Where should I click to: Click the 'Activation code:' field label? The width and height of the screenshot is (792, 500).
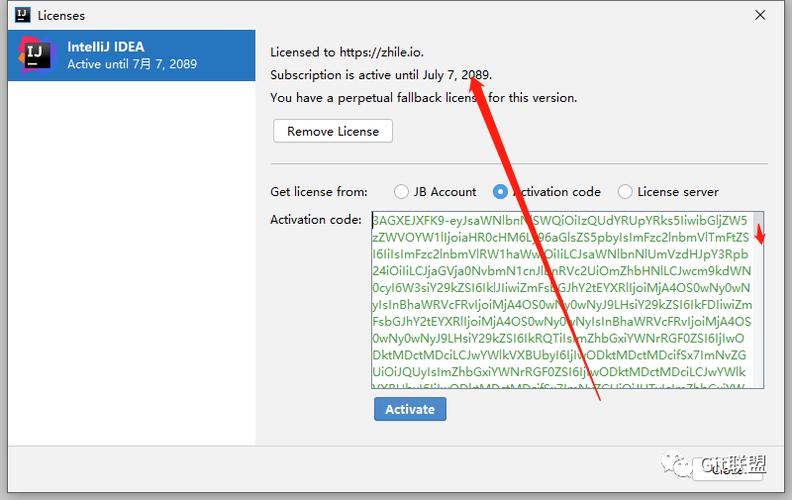coord(316,220)
